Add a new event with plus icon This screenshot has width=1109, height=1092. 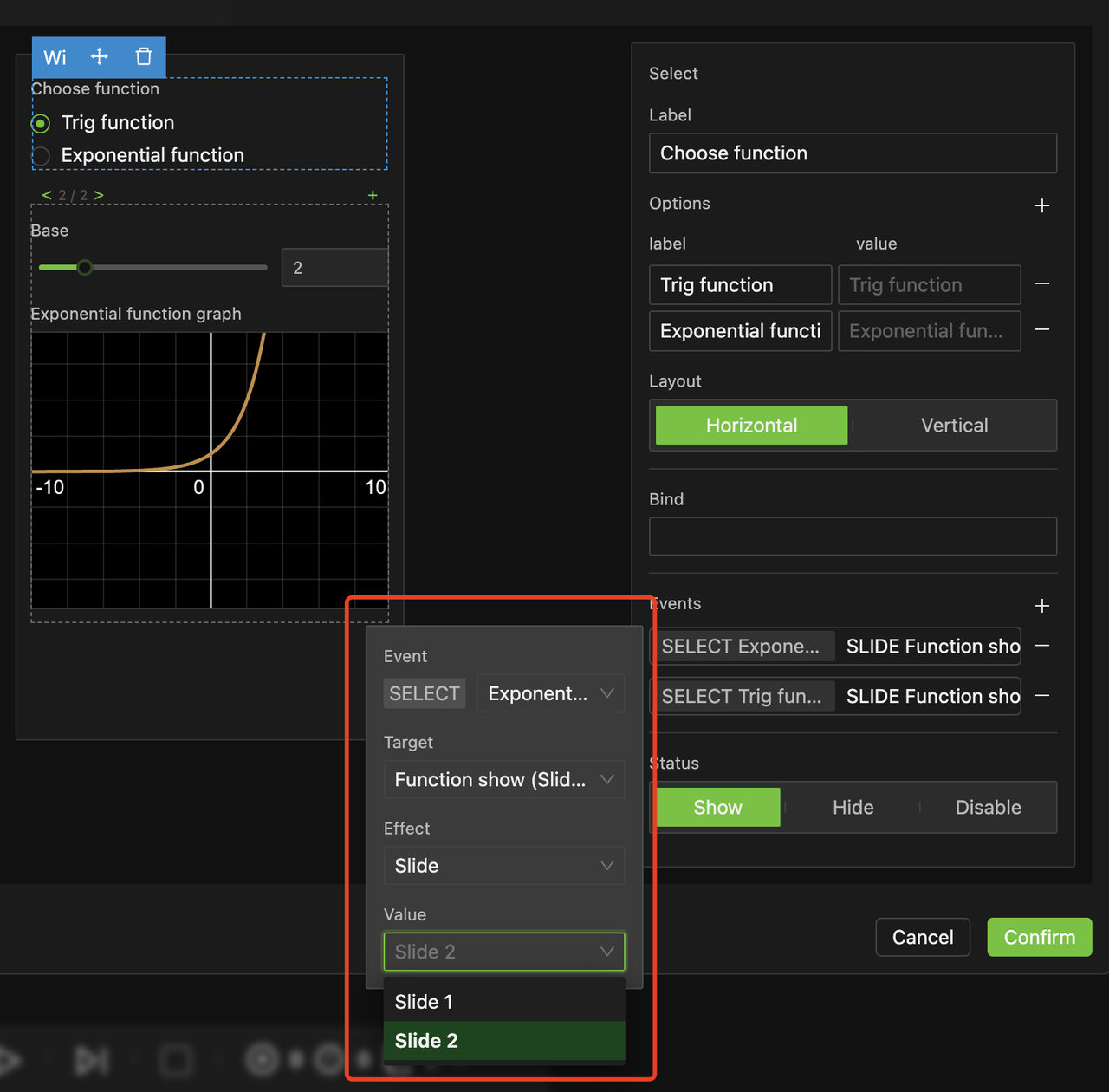click(x=1042, y=606)
